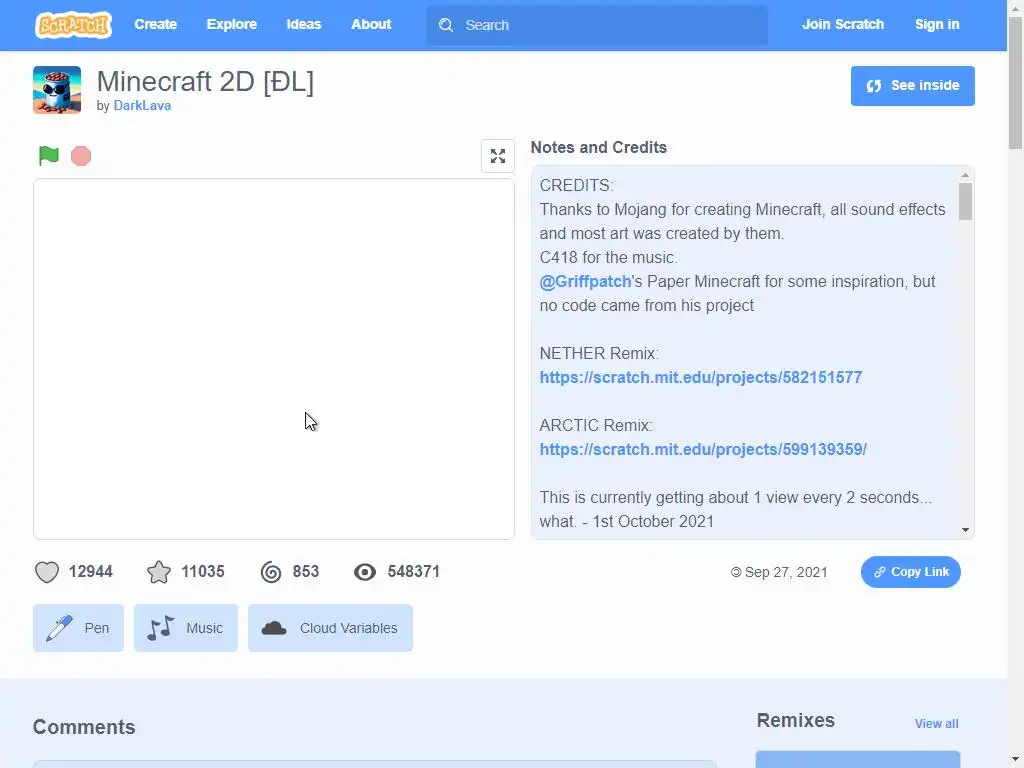The height and width of the screenshot is (768, 1024).
Task: Click the C418 for the music line
Action: [x=608, y=257]
